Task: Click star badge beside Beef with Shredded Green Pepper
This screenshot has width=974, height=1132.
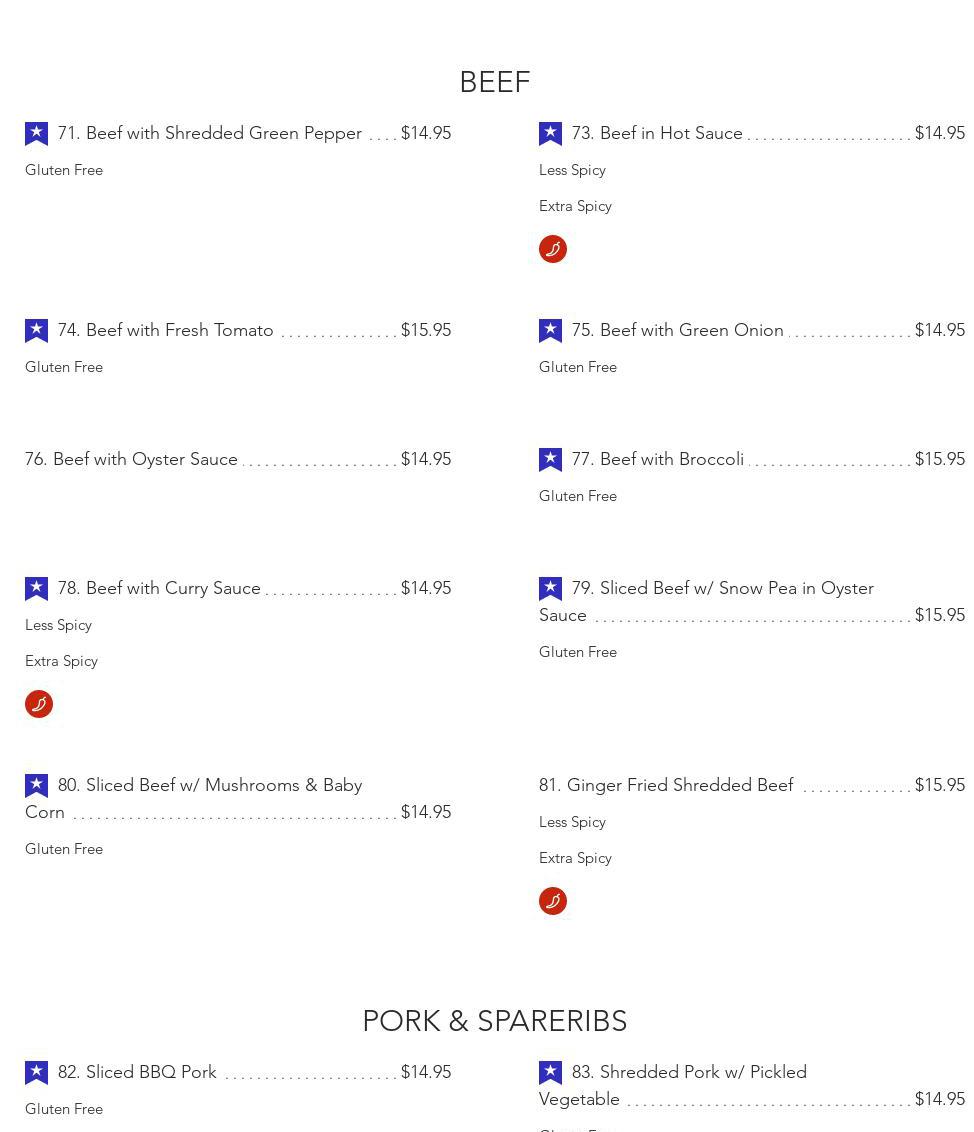Action: pos(36,134)
